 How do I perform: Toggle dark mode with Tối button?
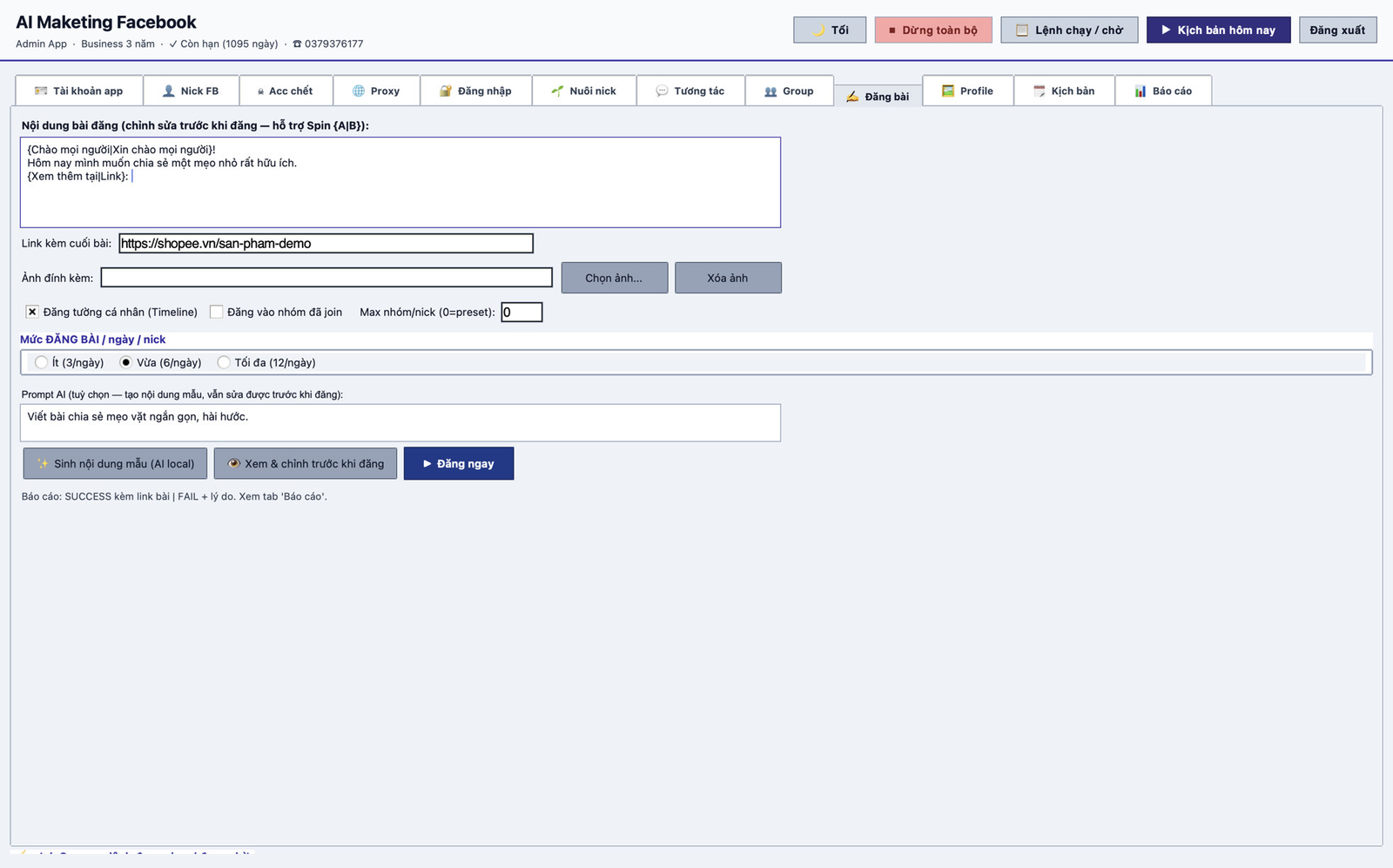tap(830, 30)
